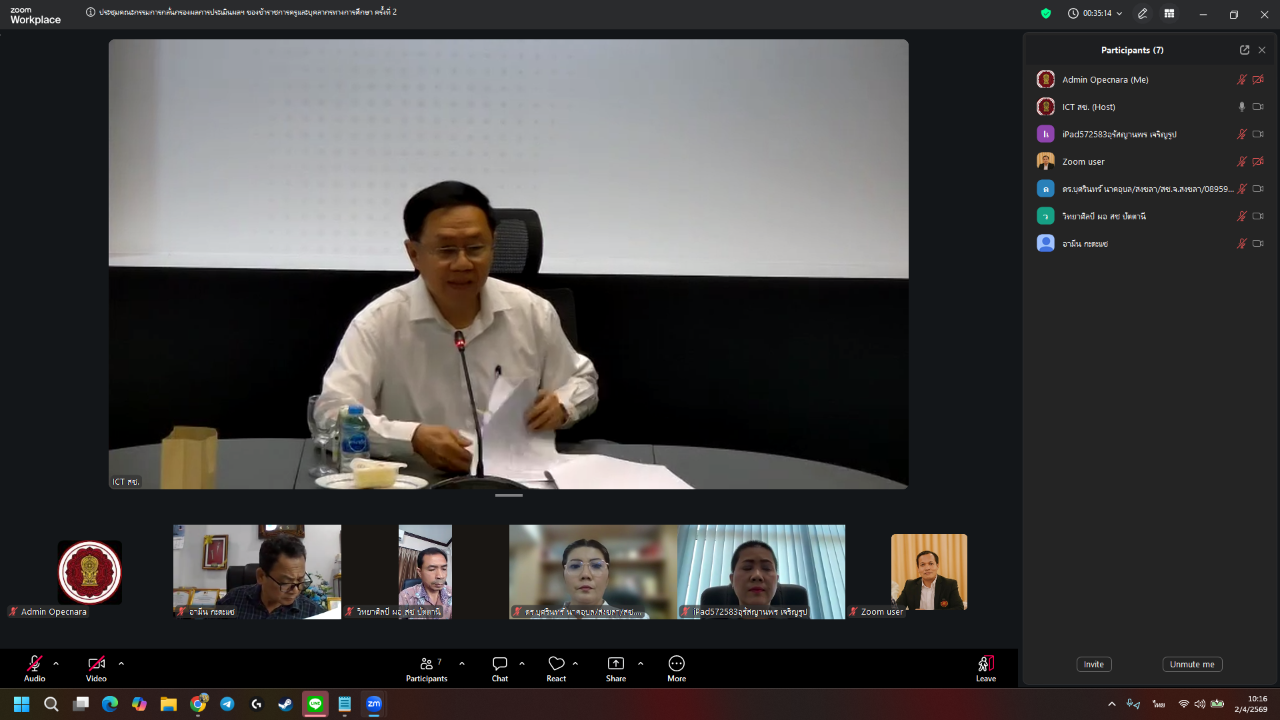Toggle the Audio mute button
Viewport: 1280px width, 720px height.
tap(35, 668)
